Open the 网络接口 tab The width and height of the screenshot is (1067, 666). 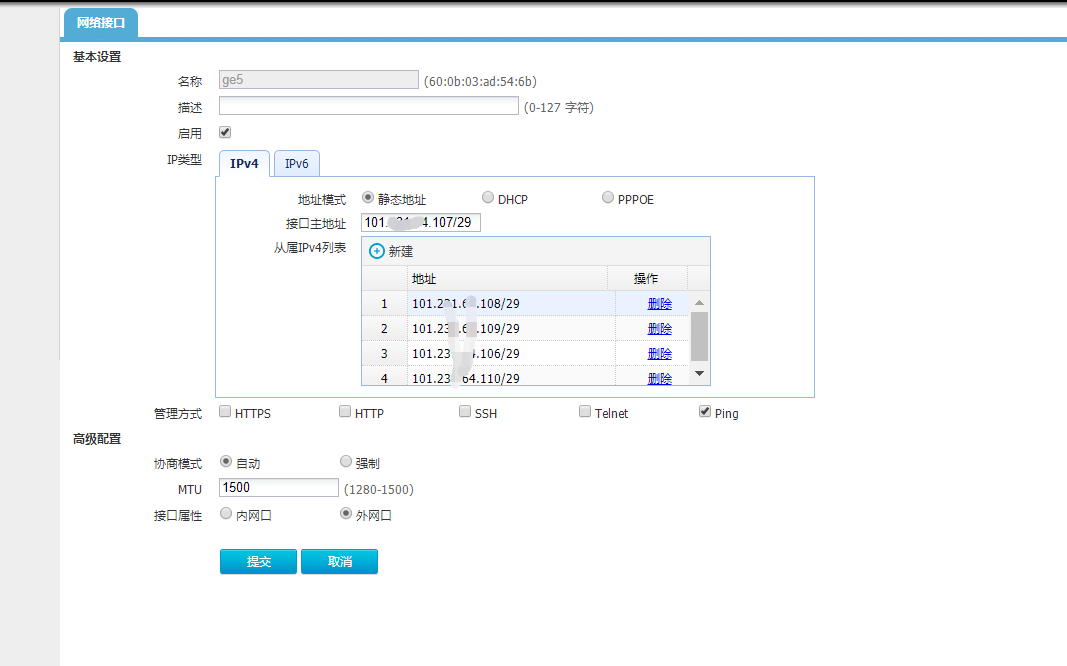[x=101, y=23]
